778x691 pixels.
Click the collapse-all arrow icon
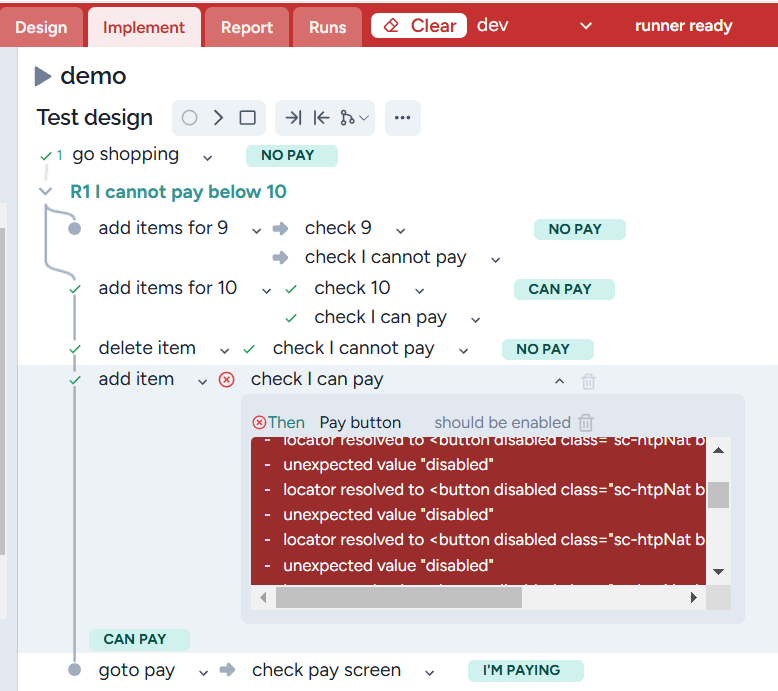[x=321, y=118]
